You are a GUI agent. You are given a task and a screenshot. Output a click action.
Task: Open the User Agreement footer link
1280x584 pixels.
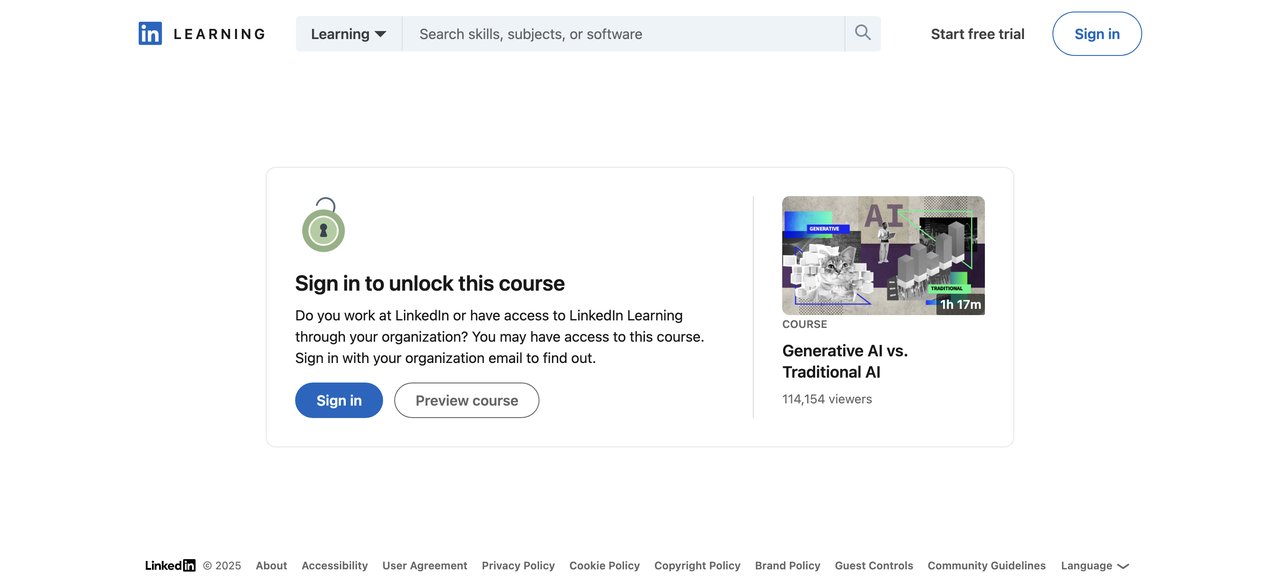click(x=425, y=566)
